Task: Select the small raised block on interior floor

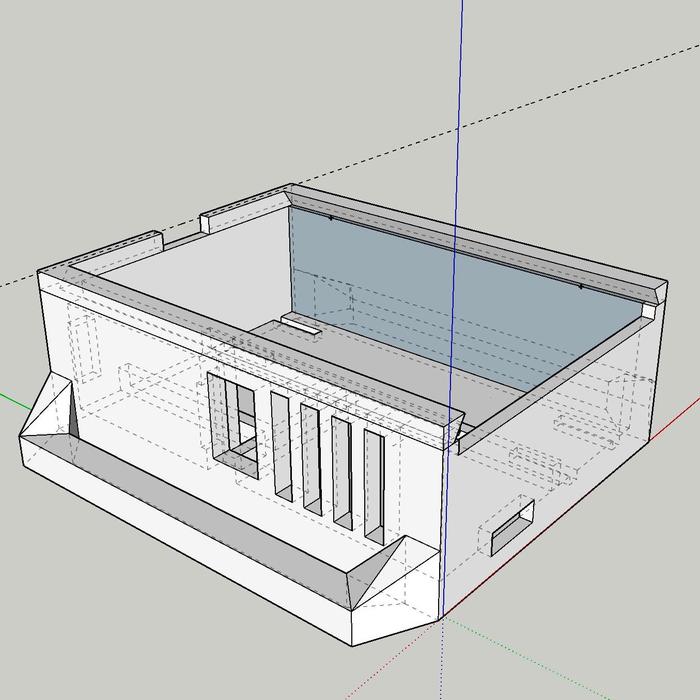Action: (x=301, y=323)
